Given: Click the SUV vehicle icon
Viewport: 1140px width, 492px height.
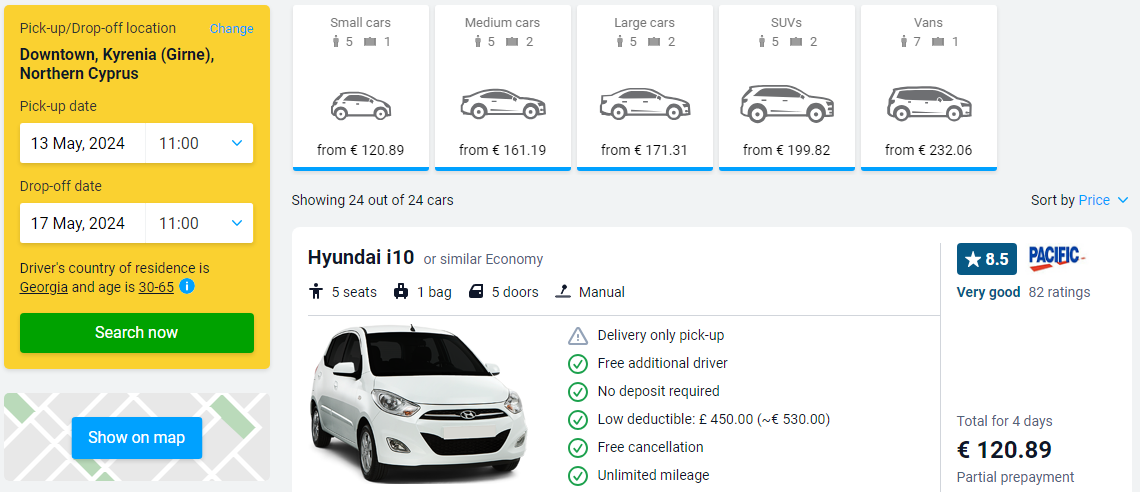Looking at the screenshot, I should click(787, 103).
